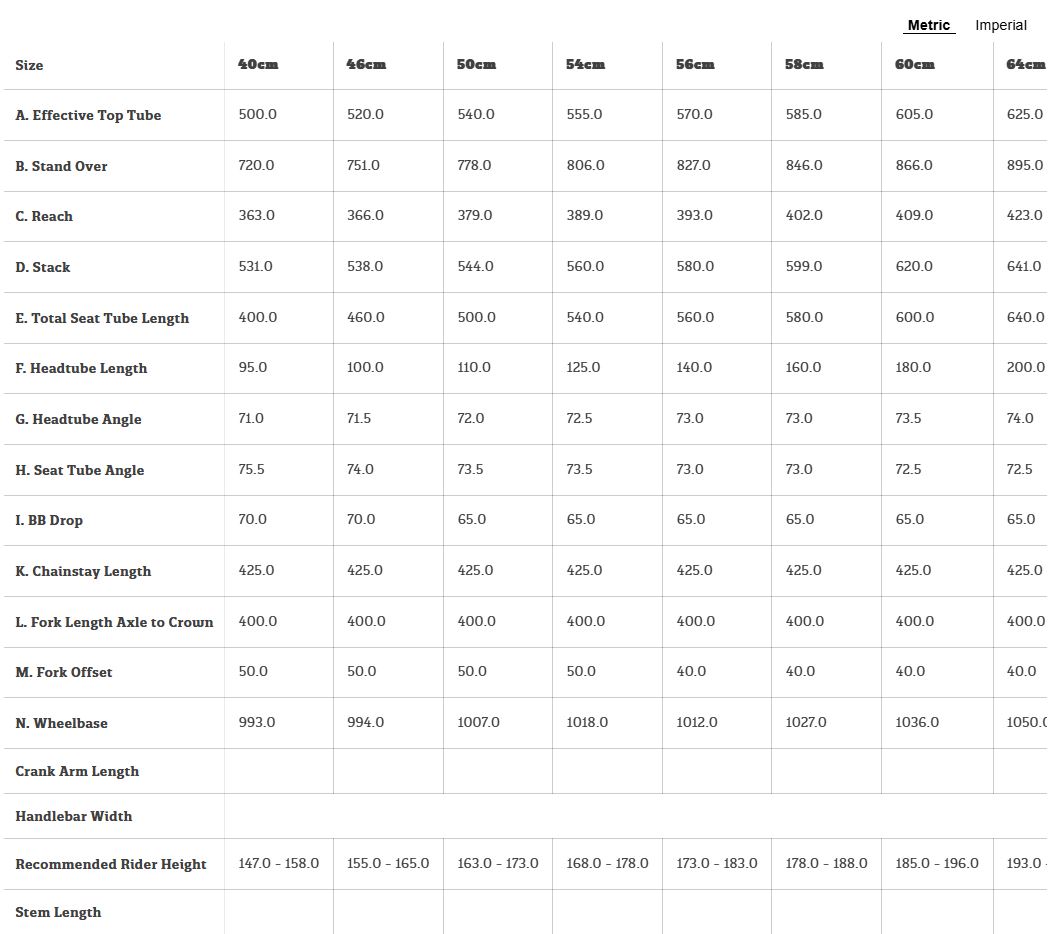Click the B. Stand Over row label
Viewport: 1064px width, 934px height.
point(61,166)
